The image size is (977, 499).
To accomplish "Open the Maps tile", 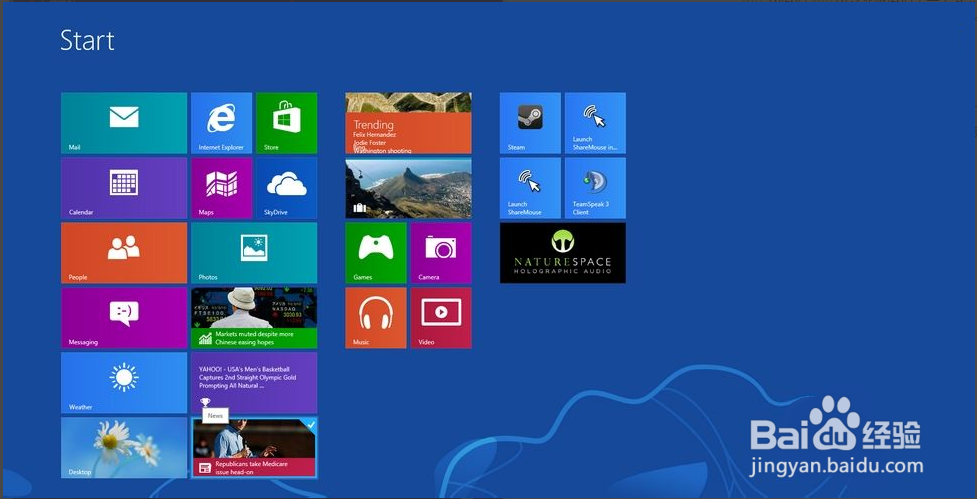I will tap(221, 188).
